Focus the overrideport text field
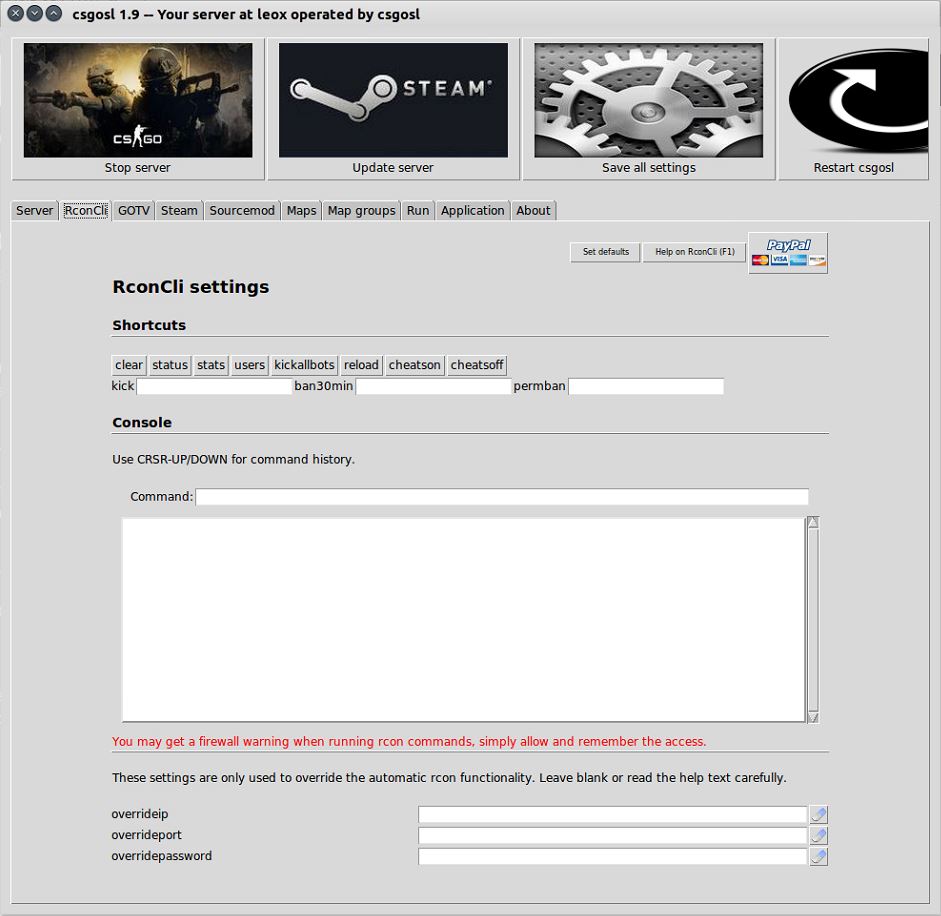Viewport: 941px width, 916px height. point(613,836)
